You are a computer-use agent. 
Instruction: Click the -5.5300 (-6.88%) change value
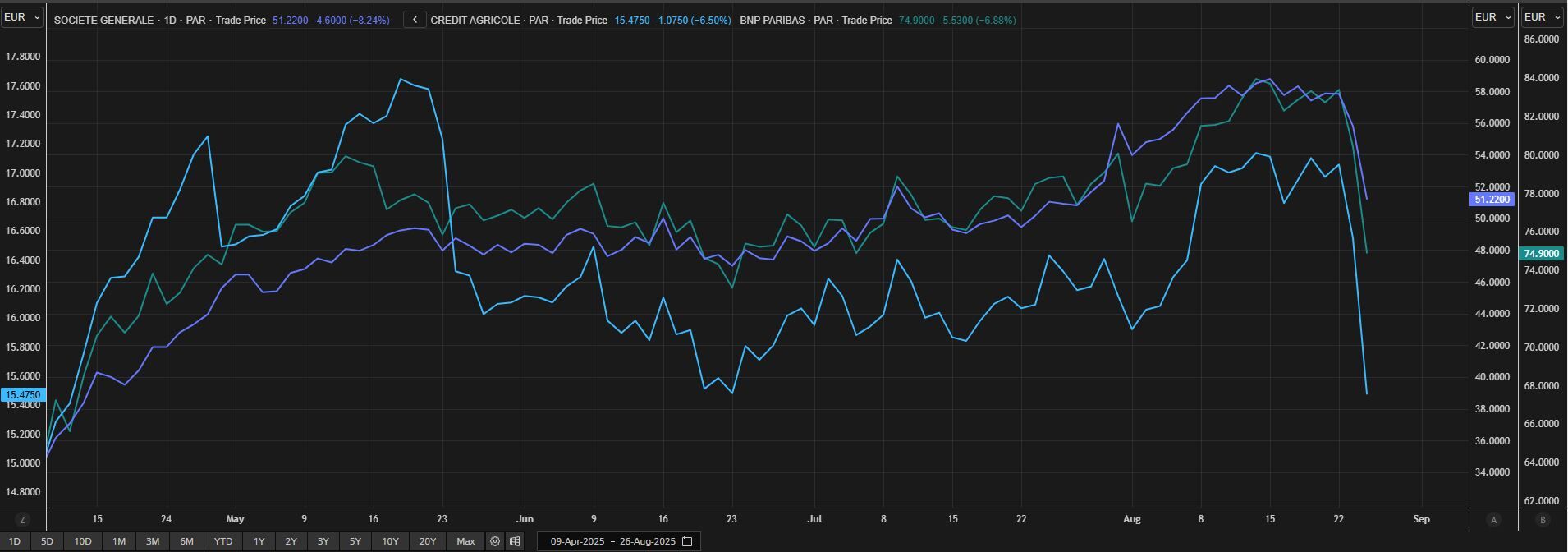coord(978,20)
